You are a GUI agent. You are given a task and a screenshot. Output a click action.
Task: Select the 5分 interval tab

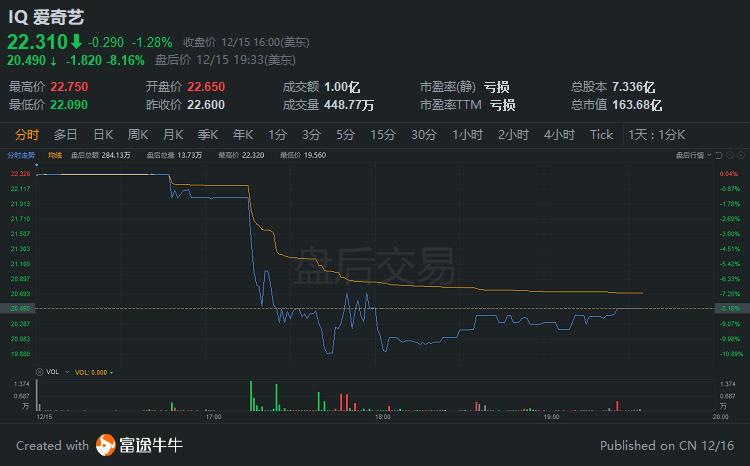tap(345, 135)
